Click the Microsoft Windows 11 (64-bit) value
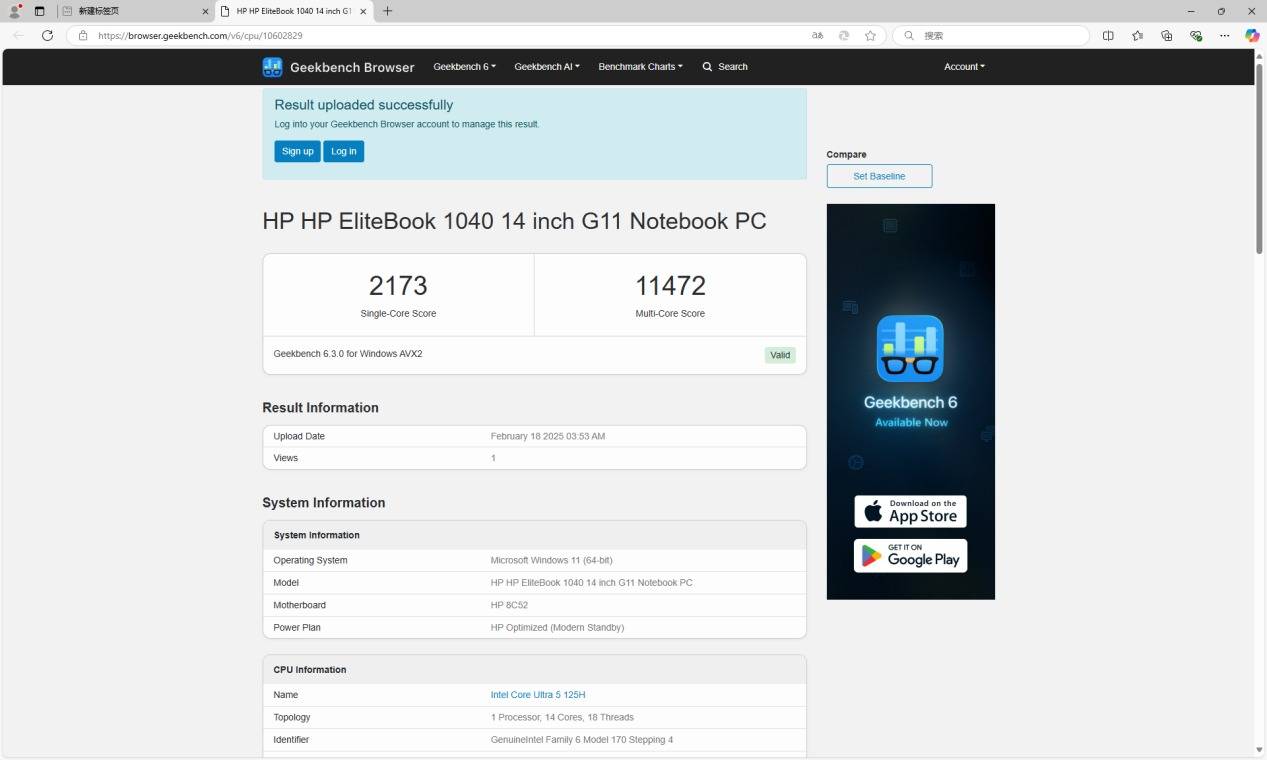The height and width of the screenshot is (760, 1267). 552,560
